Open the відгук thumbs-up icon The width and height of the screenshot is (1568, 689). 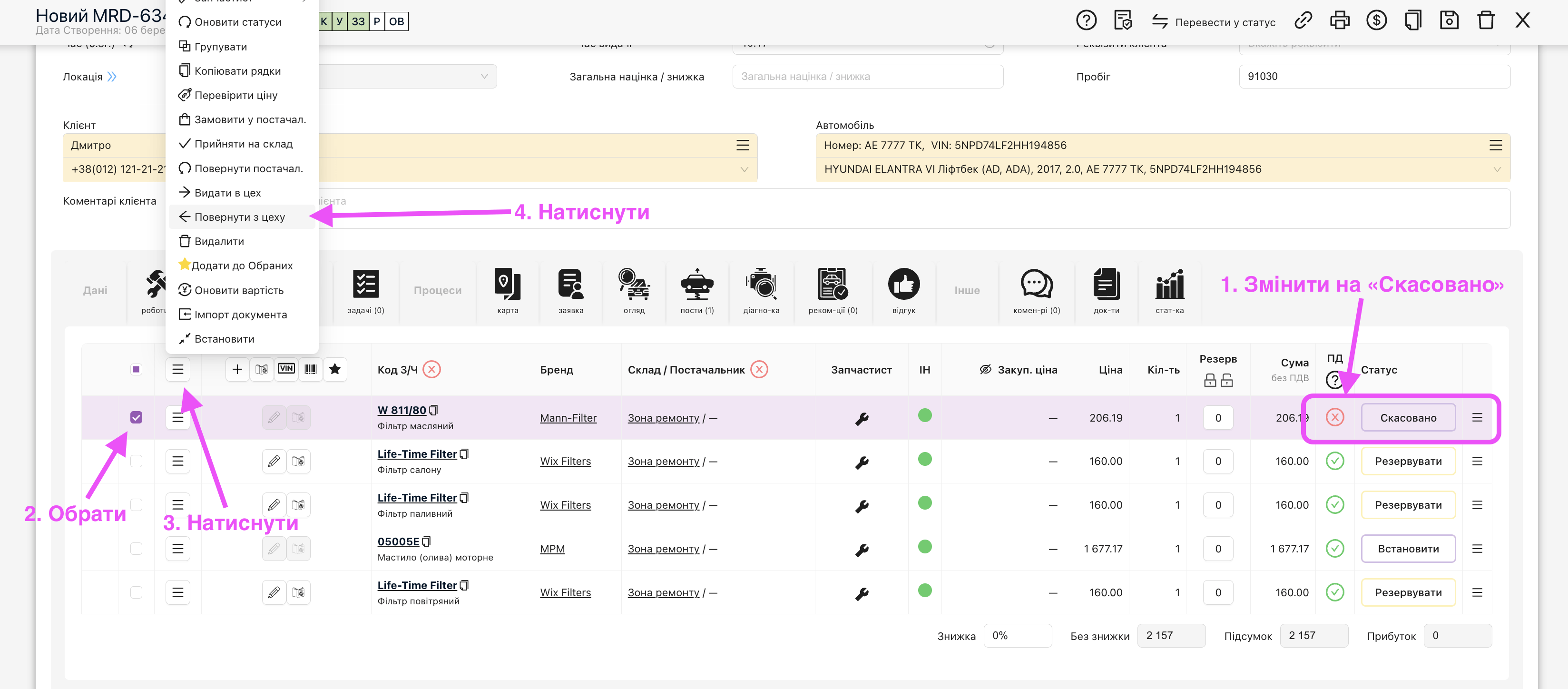point(903,285)
